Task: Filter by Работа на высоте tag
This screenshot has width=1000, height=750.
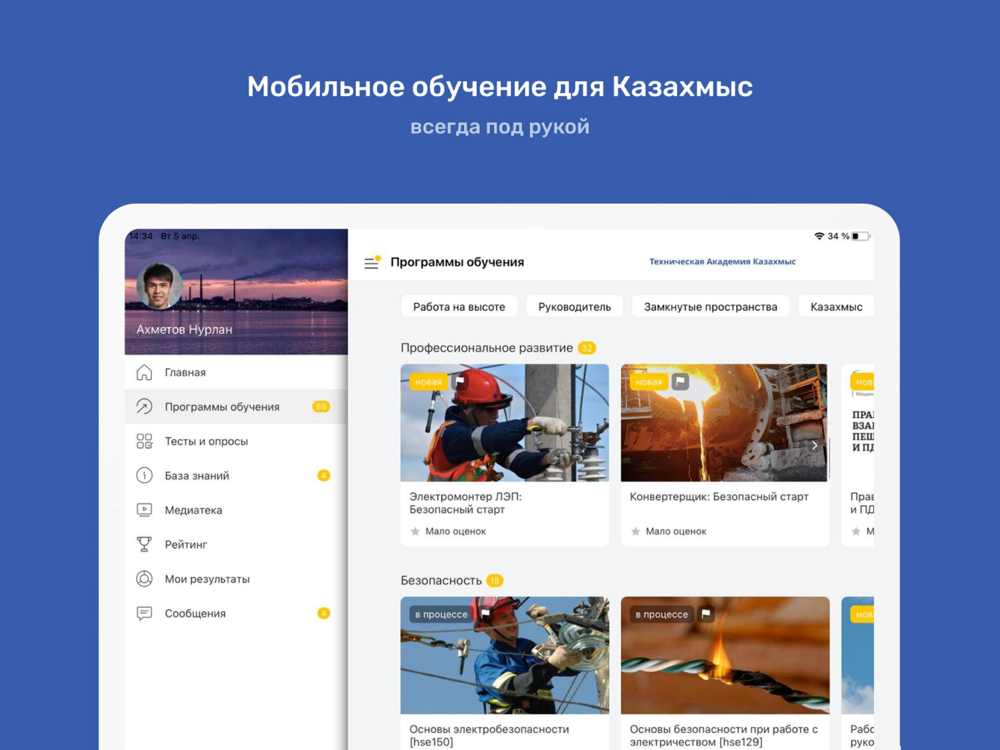Action: click(459, 306)
